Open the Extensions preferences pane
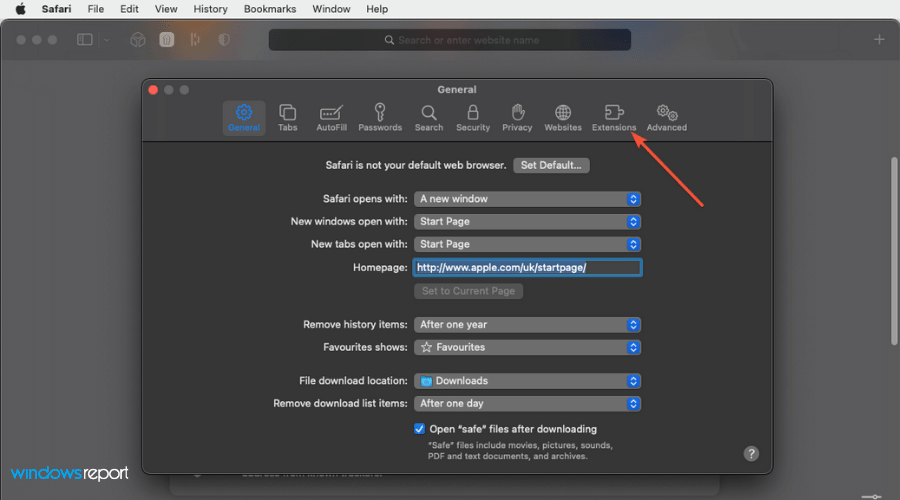The image size is (900, 500). 614,118
